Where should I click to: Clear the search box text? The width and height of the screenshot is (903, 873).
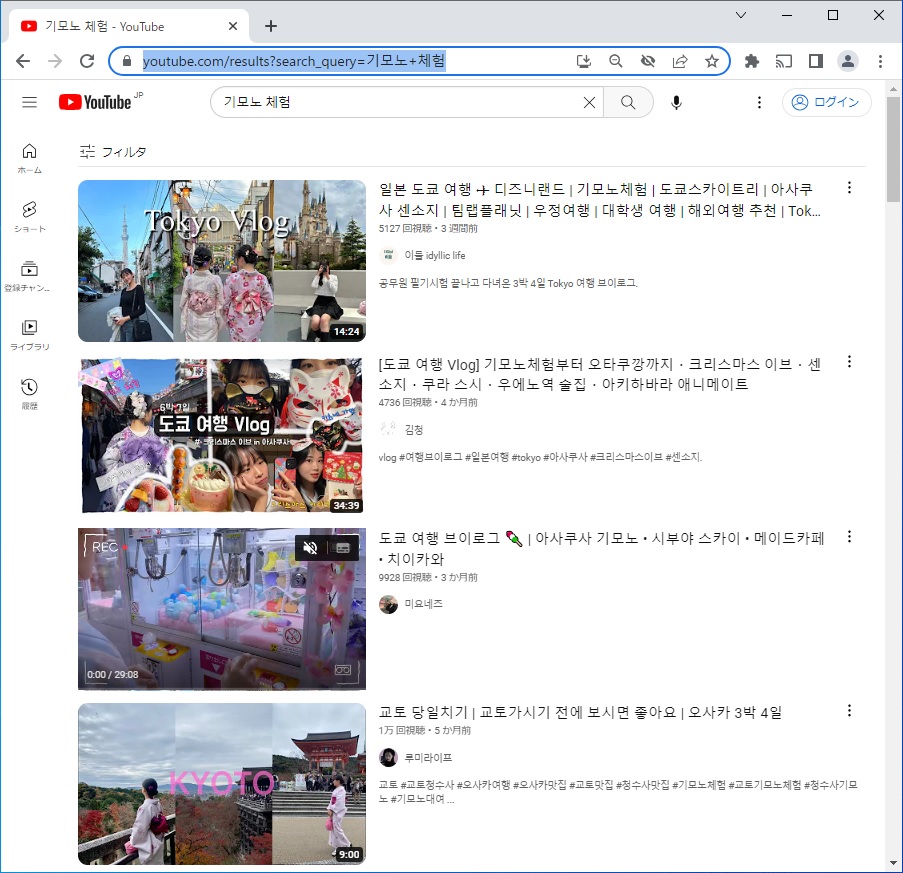point(589,102)
